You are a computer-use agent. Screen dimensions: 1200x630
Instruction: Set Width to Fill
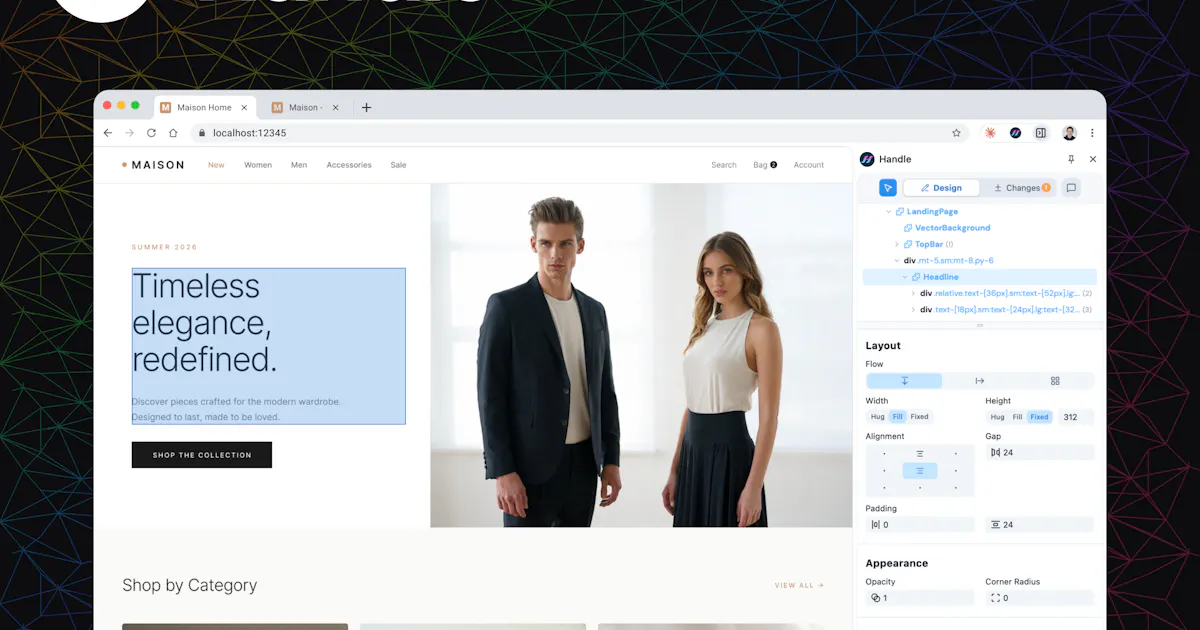point(898,417)
